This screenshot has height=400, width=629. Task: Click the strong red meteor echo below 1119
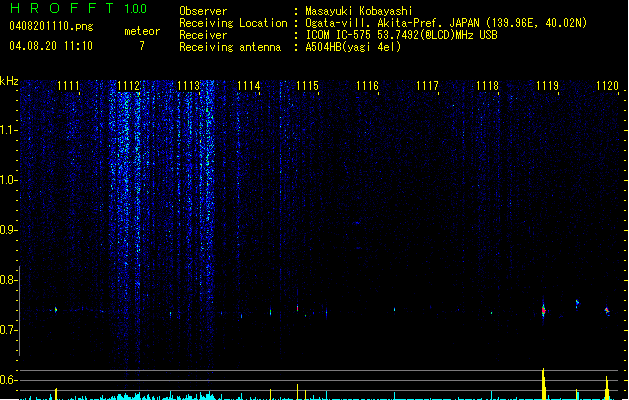click(x=544, y=310)
